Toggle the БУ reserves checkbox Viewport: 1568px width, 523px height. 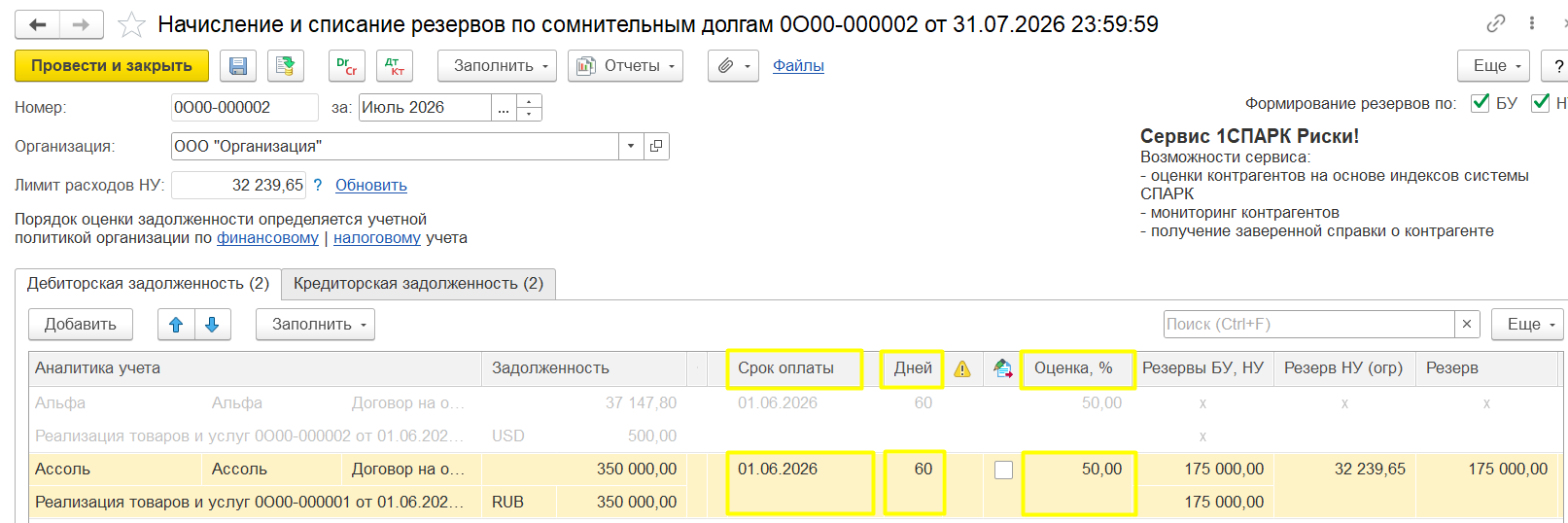pos(1481,103)
